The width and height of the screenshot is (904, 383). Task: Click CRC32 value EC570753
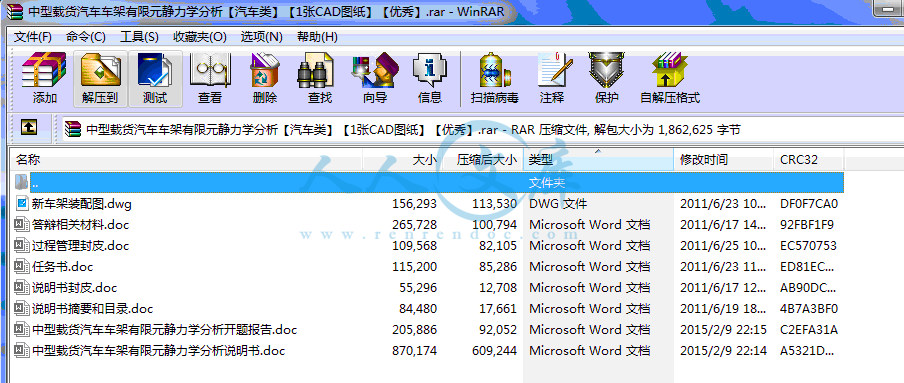[809, 246]
